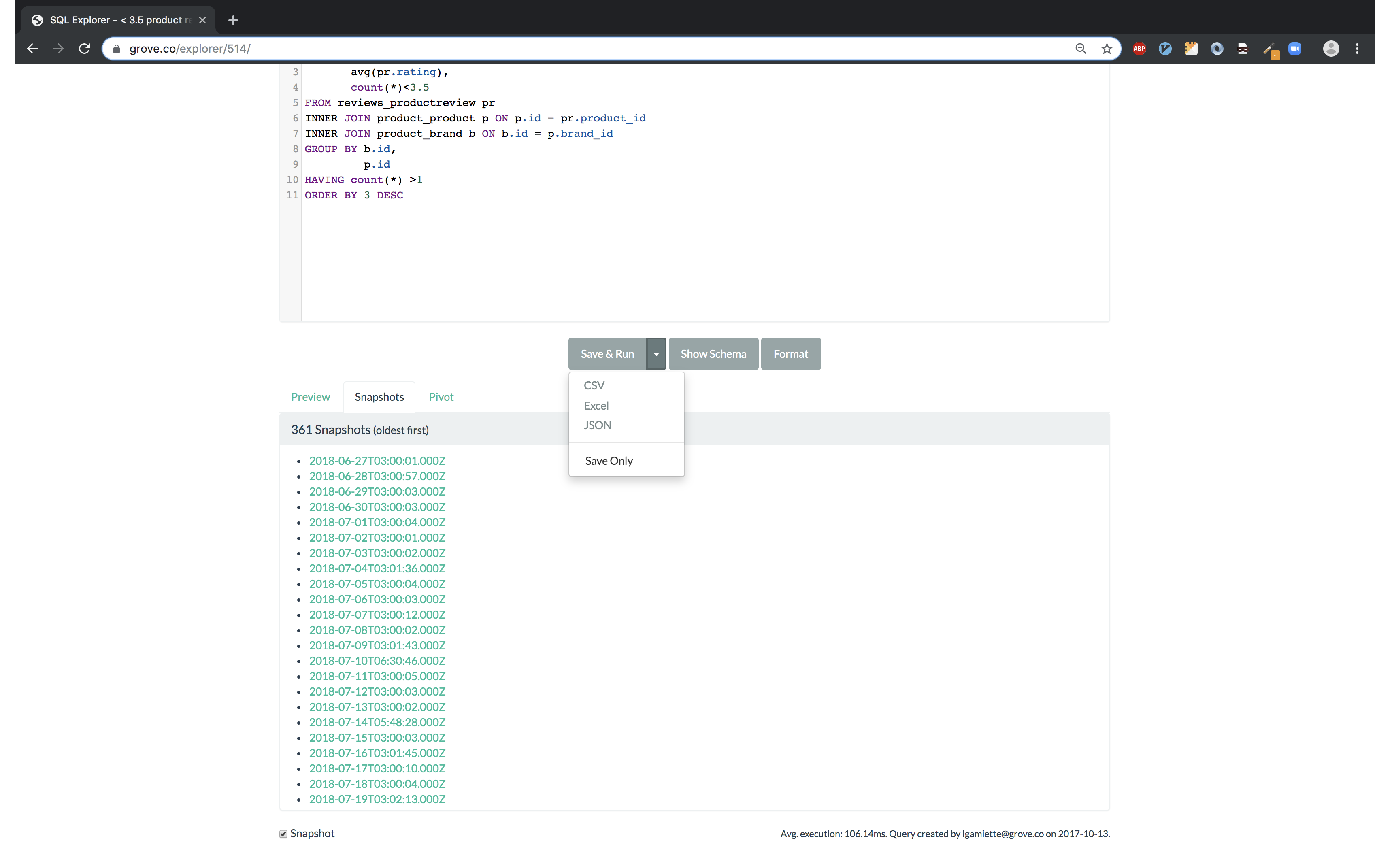The image size is (1375, 868).
Task: Click the browser forward navigation icon
Action: [58, 48]
